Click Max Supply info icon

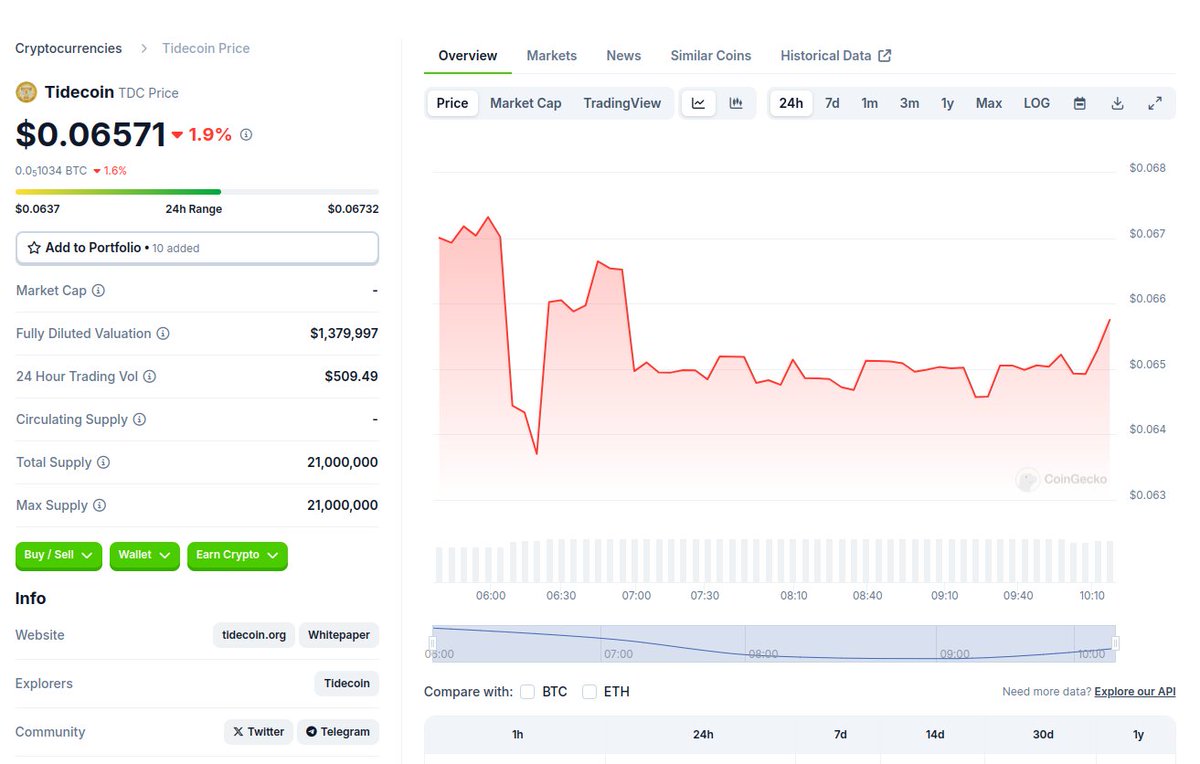pos(100,506)
